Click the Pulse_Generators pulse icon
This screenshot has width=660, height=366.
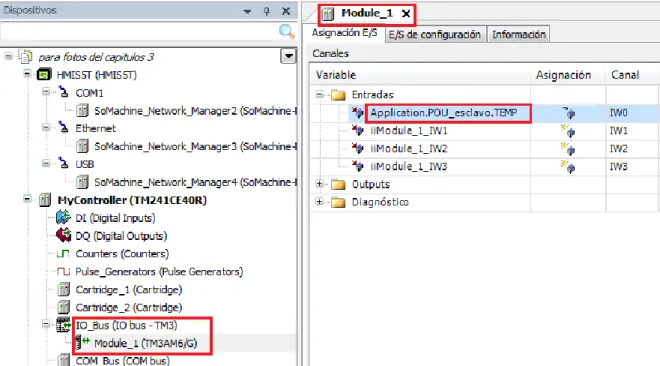[x=63, y=271]
